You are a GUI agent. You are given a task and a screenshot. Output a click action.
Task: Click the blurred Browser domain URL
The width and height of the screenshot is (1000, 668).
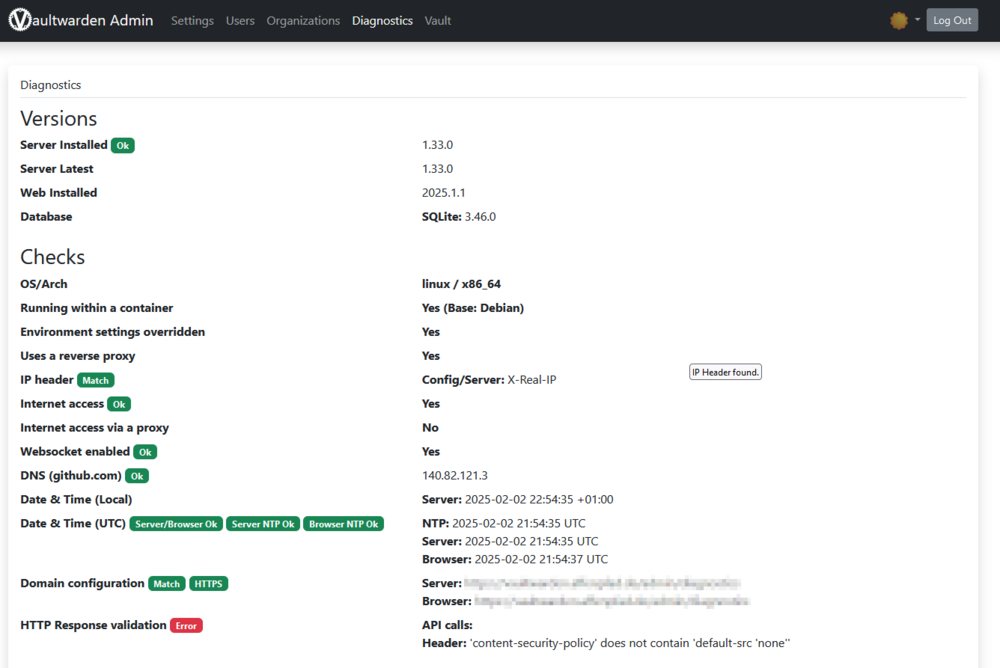click(612, 601)
